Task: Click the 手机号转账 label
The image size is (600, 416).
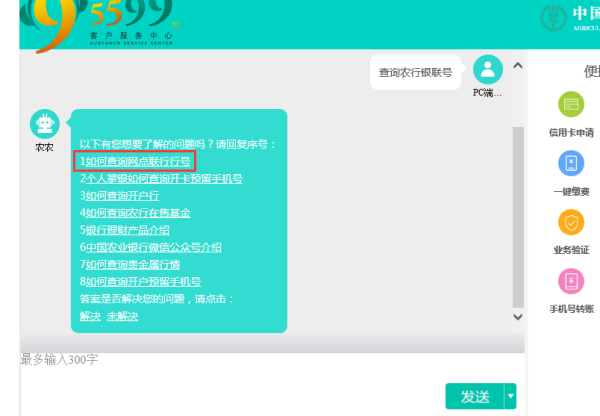Action: (x=571, y=309)
